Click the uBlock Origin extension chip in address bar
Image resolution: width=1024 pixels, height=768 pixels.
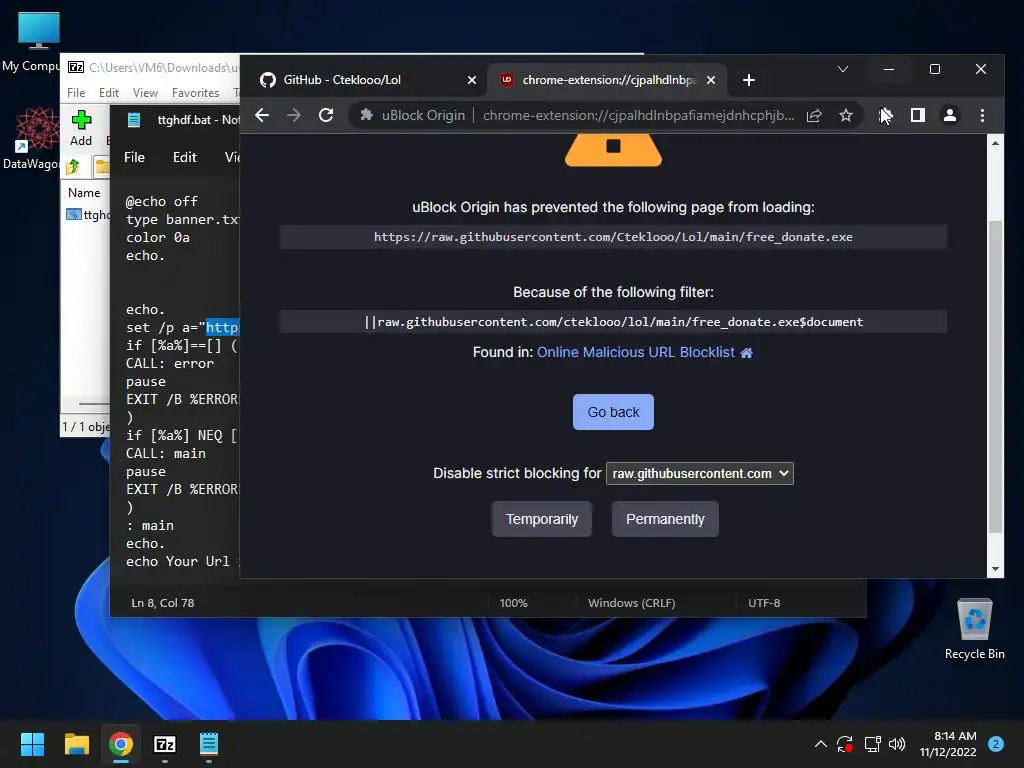[413, 116]
